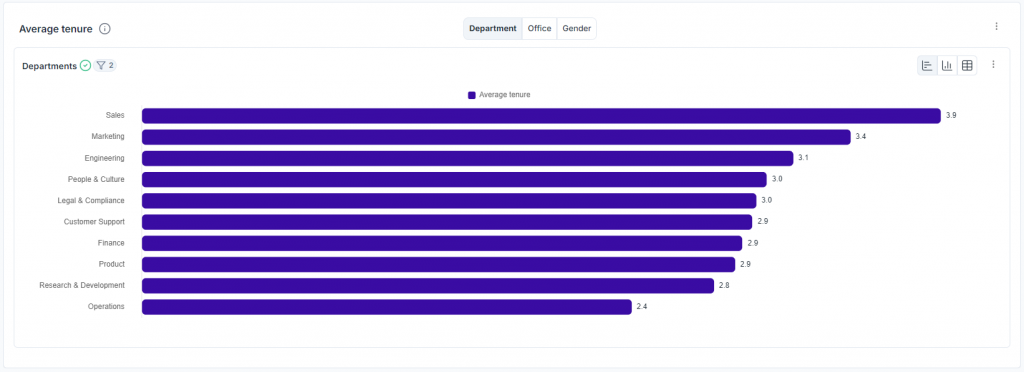Click the Engineering axis label
The height and width of the screenshot is (372, 1024).
[104, 158]
